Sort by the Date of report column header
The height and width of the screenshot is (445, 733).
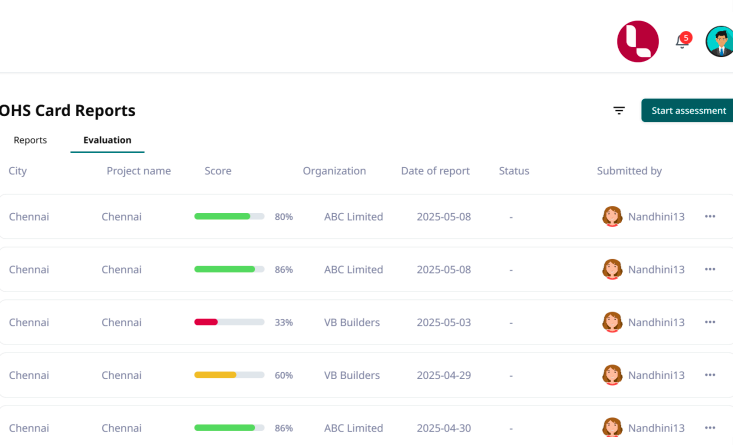pos(435,171)
